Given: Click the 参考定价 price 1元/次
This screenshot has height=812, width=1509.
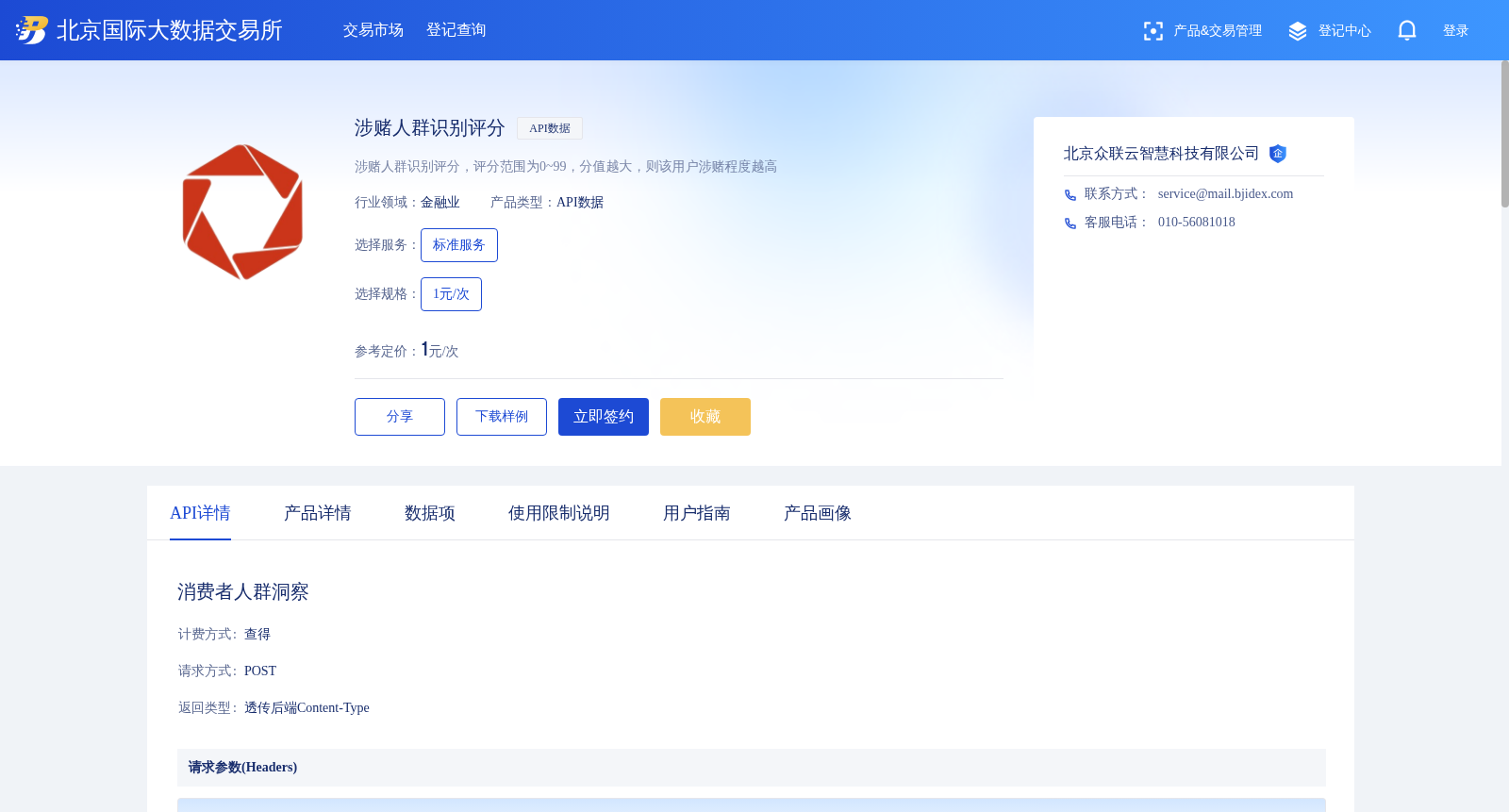Looking at the screenshot, I should (x=439, y=350).
